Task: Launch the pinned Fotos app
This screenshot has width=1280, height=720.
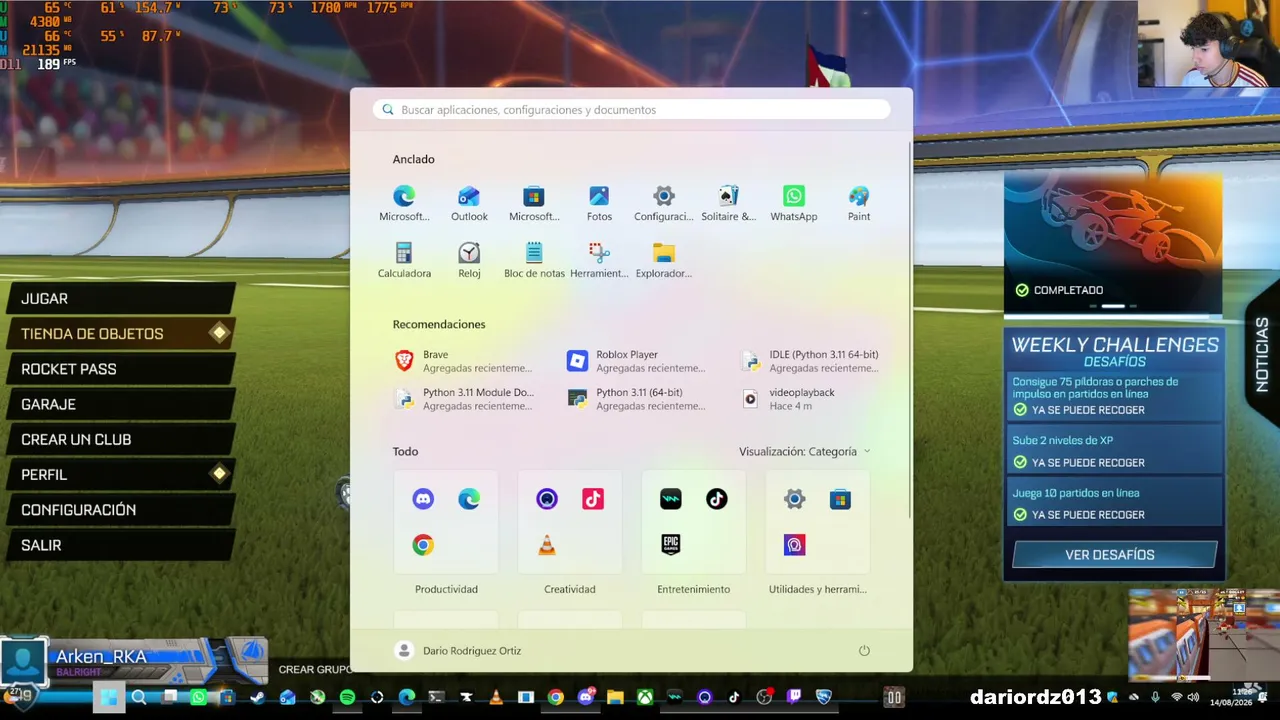Action: 599,203
